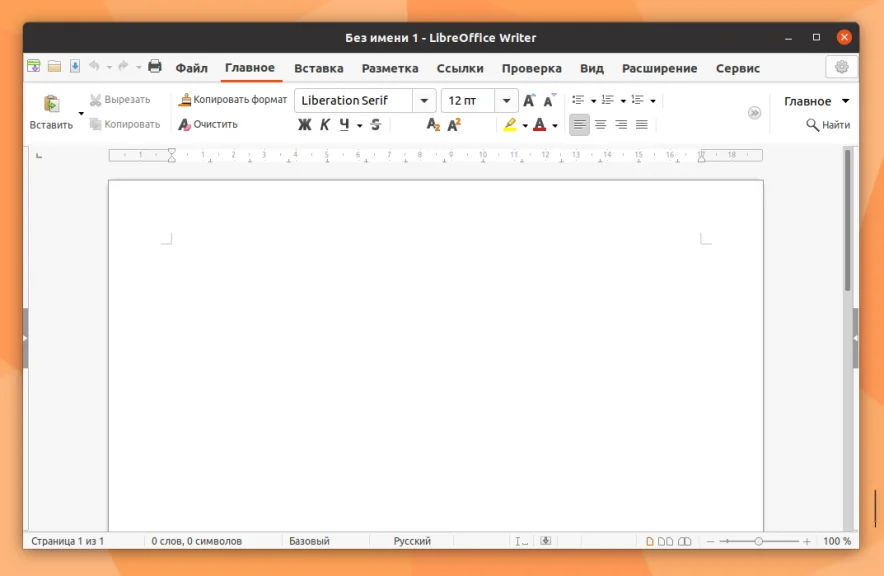The height and width of the screenshot is (576, 884).
Task: Switch to the Вставка tab
Action: pyautogui.click(x=318, y=68)
